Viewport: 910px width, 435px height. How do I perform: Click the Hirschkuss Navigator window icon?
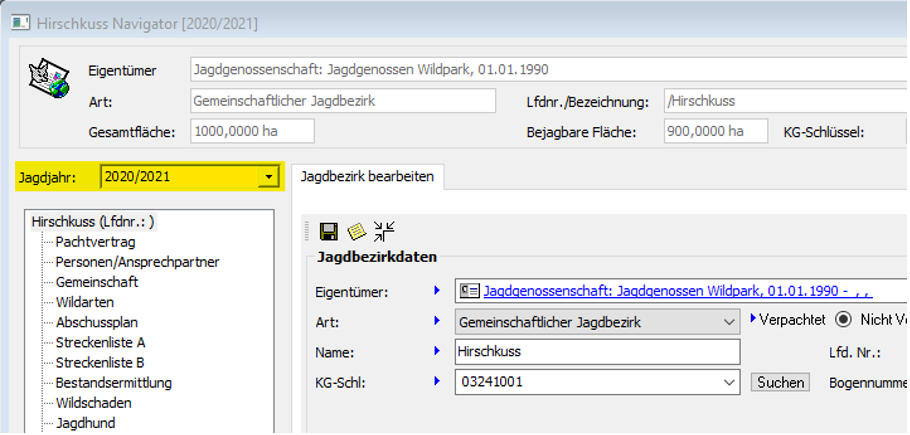pyautogui.click(x=19, y=20)
